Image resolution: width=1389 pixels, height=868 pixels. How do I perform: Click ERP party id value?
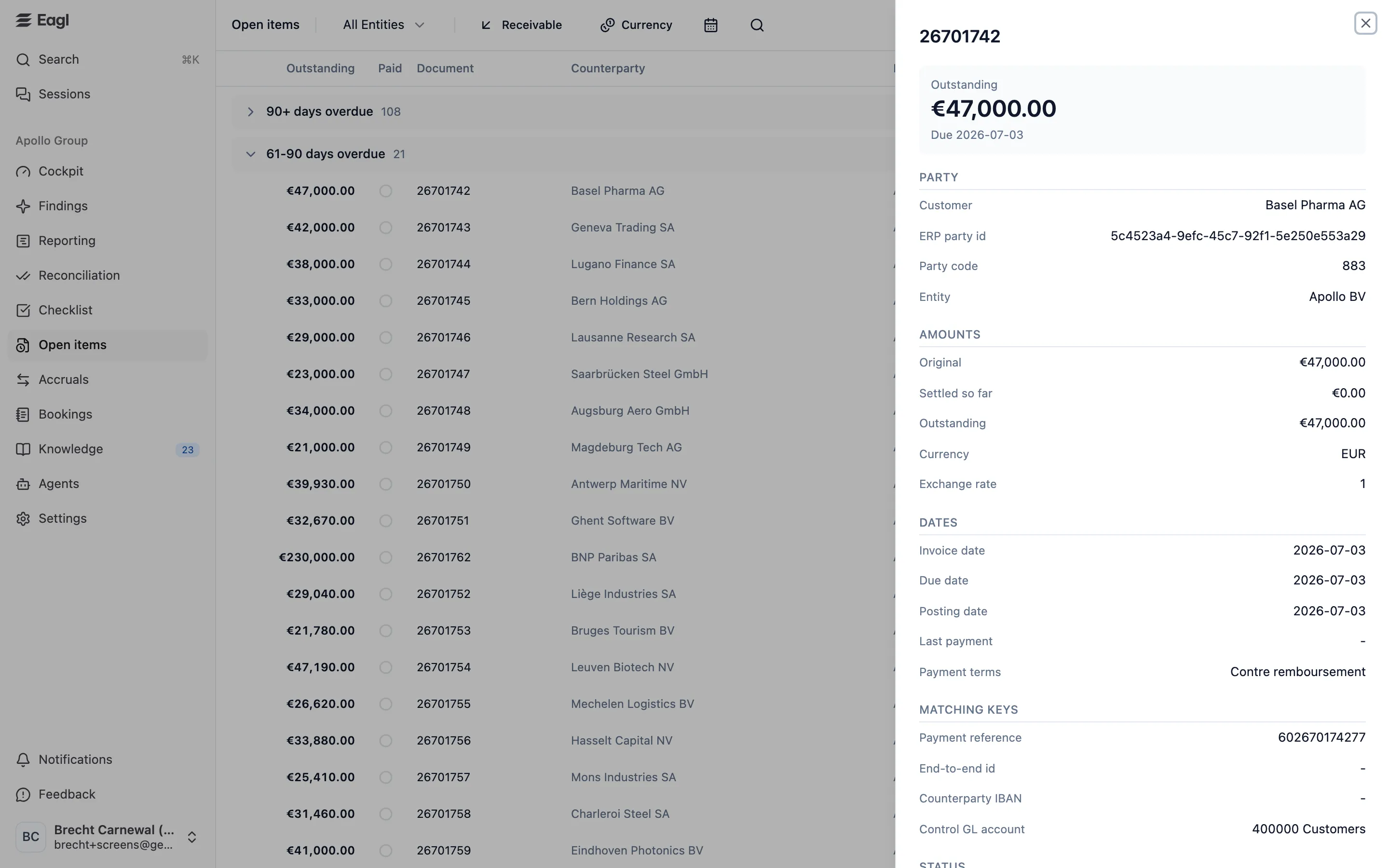[1238, 236]
